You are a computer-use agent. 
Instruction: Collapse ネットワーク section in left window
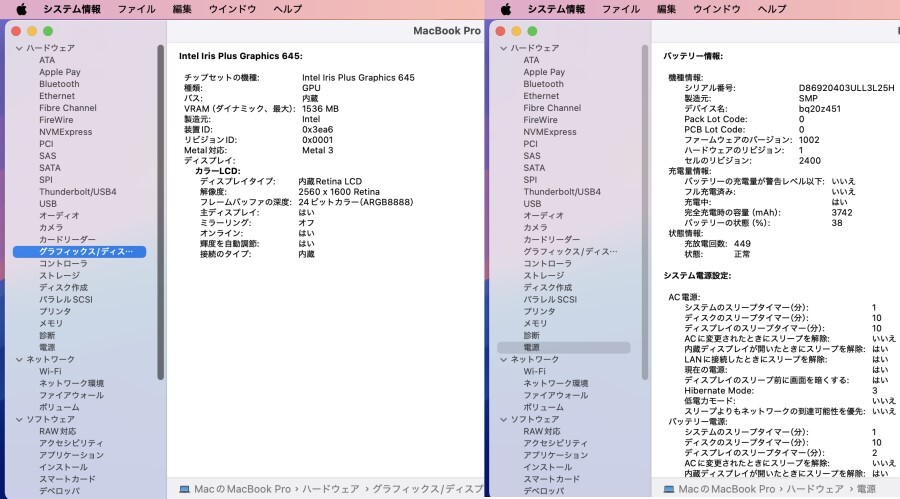[19, 359]
